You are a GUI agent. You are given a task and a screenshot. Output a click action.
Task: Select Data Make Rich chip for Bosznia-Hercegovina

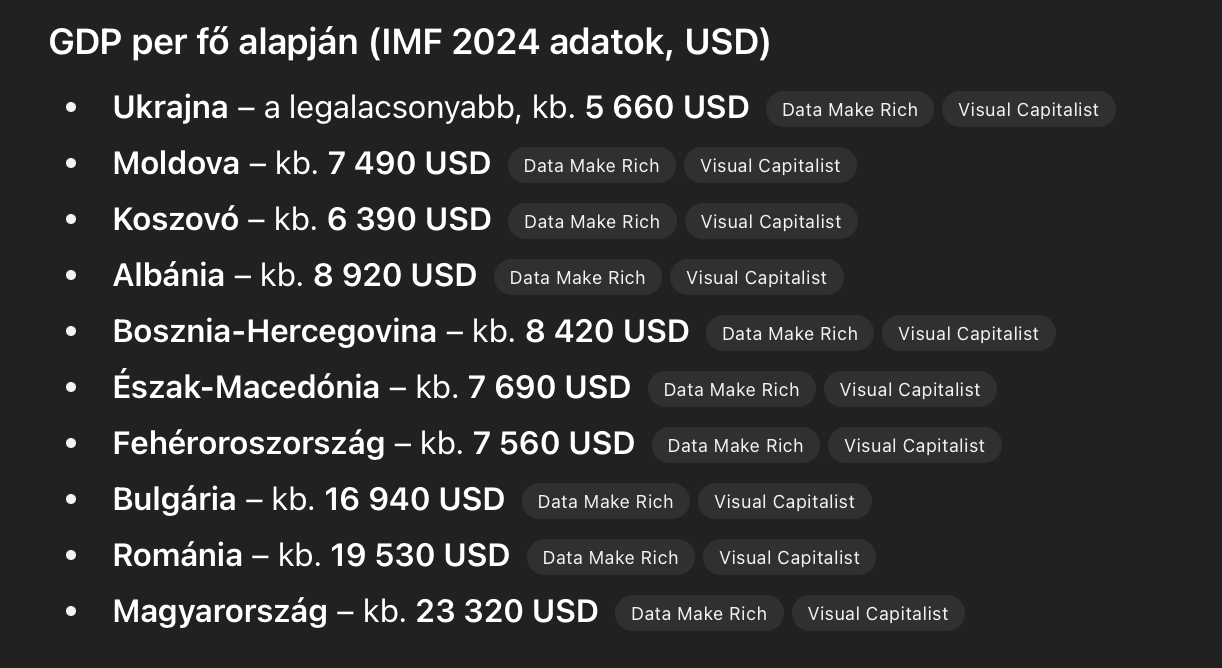(790, 334)
